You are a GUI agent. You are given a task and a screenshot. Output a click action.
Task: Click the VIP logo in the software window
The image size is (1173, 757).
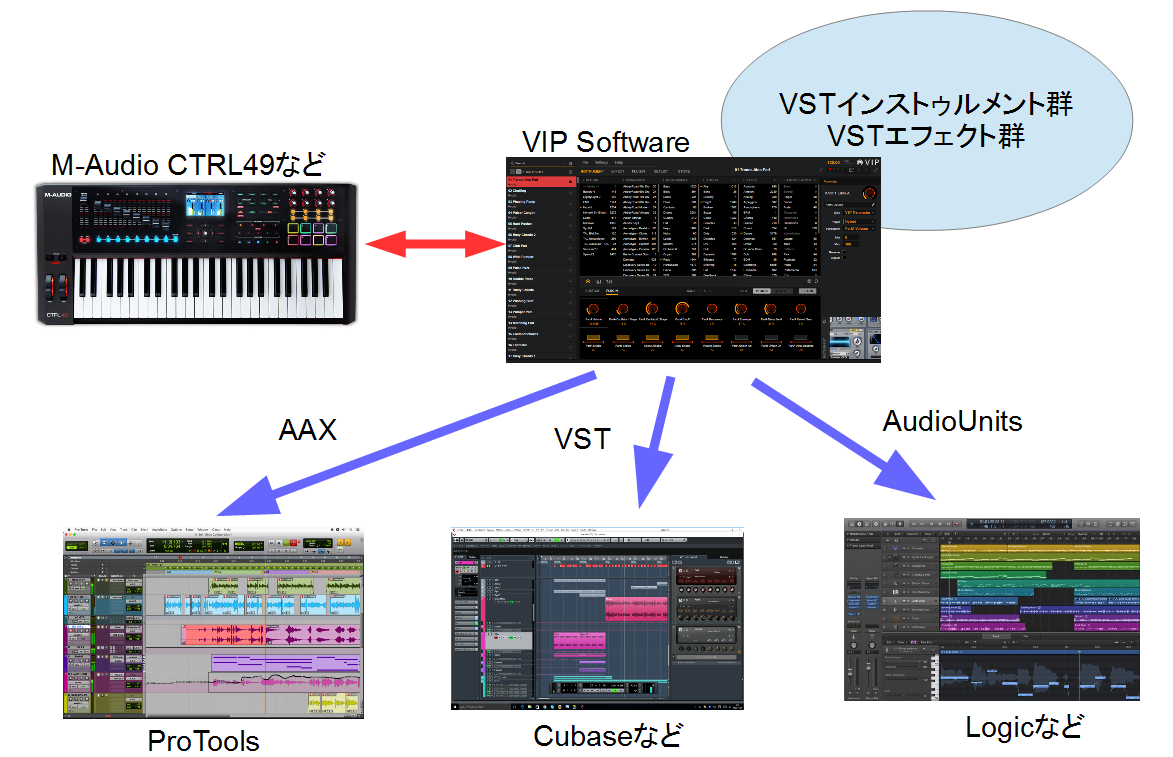(869, 162)
